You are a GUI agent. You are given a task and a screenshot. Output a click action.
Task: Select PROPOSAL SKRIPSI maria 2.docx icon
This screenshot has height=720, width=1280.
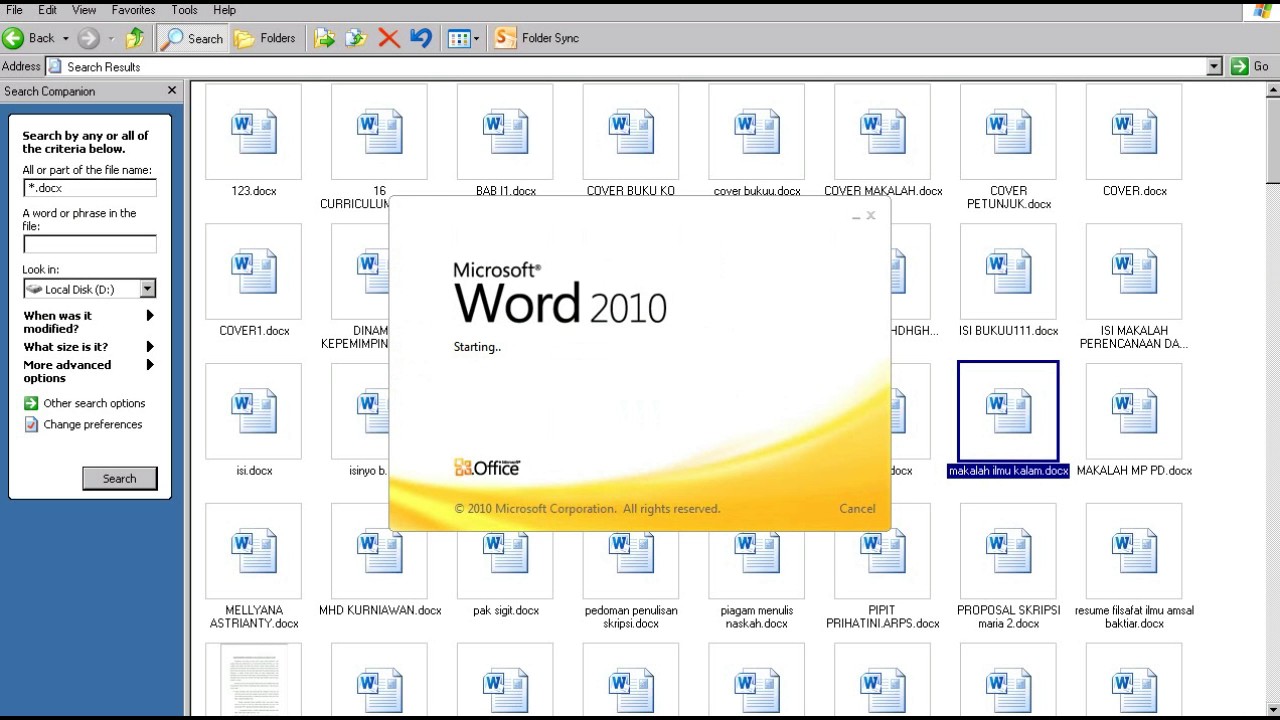[x=1008, y=552]
